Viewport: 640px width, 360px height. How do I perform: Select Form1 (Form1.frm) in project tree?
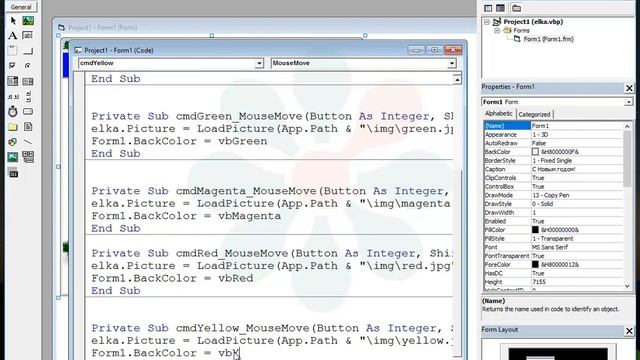coord(548,39)
